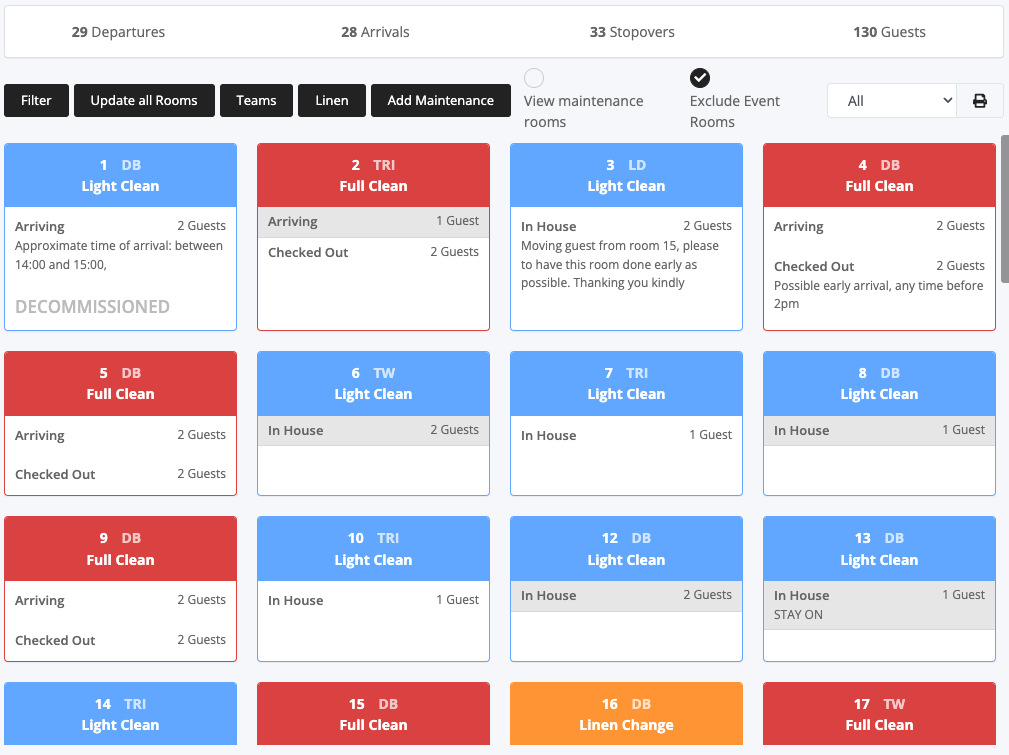Click the Filter button
The image size is (1009, 755).
pyautogui.click(x=37, y=101)
